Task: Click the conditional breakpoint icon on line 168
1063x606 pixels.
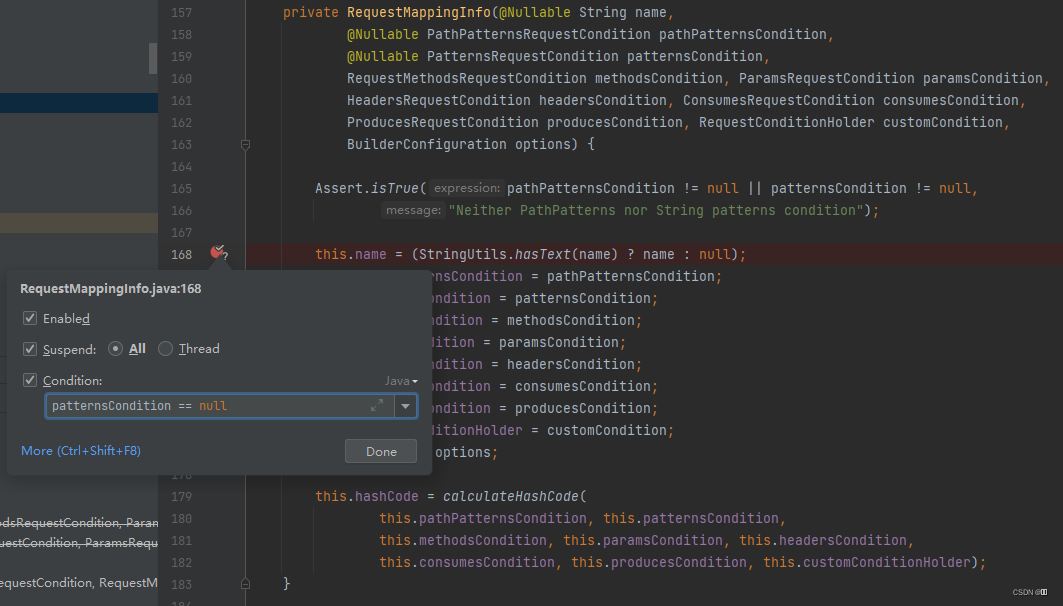Action: [x=218, y=253]
